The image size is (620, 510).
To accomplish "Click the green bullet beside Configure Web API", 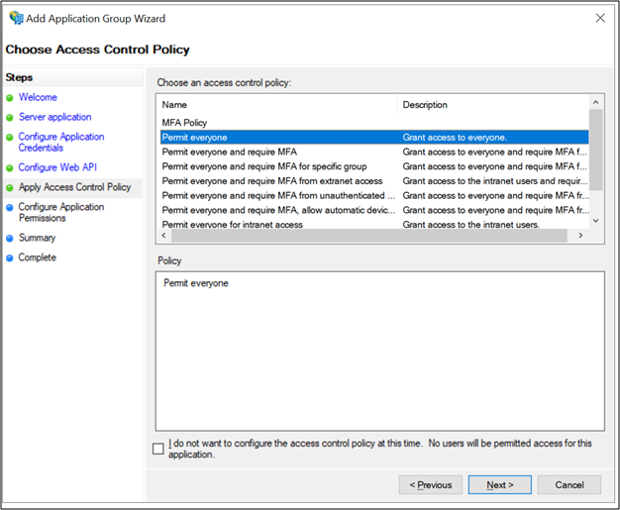I will [x=10, y=168].
